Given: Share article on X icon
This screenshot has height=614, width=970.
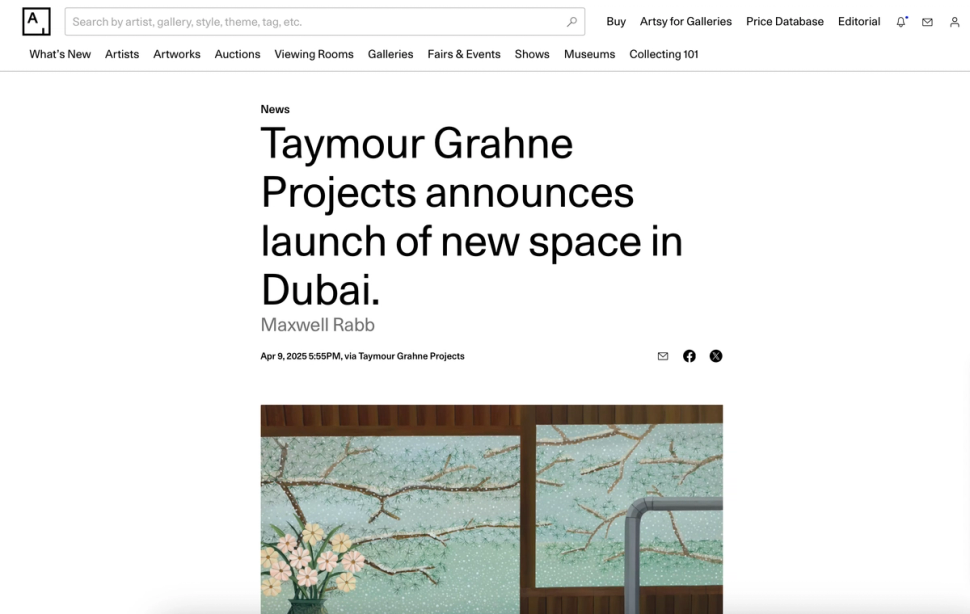Looking at the screenshot, I should click(716, 356).
